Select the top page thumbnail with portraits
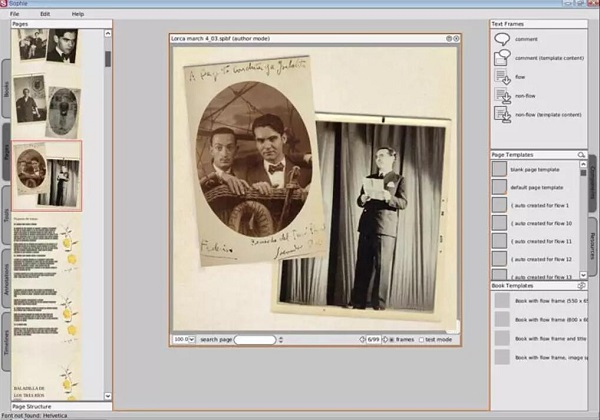This screenshot has height=420, width=600. [47, 46]
